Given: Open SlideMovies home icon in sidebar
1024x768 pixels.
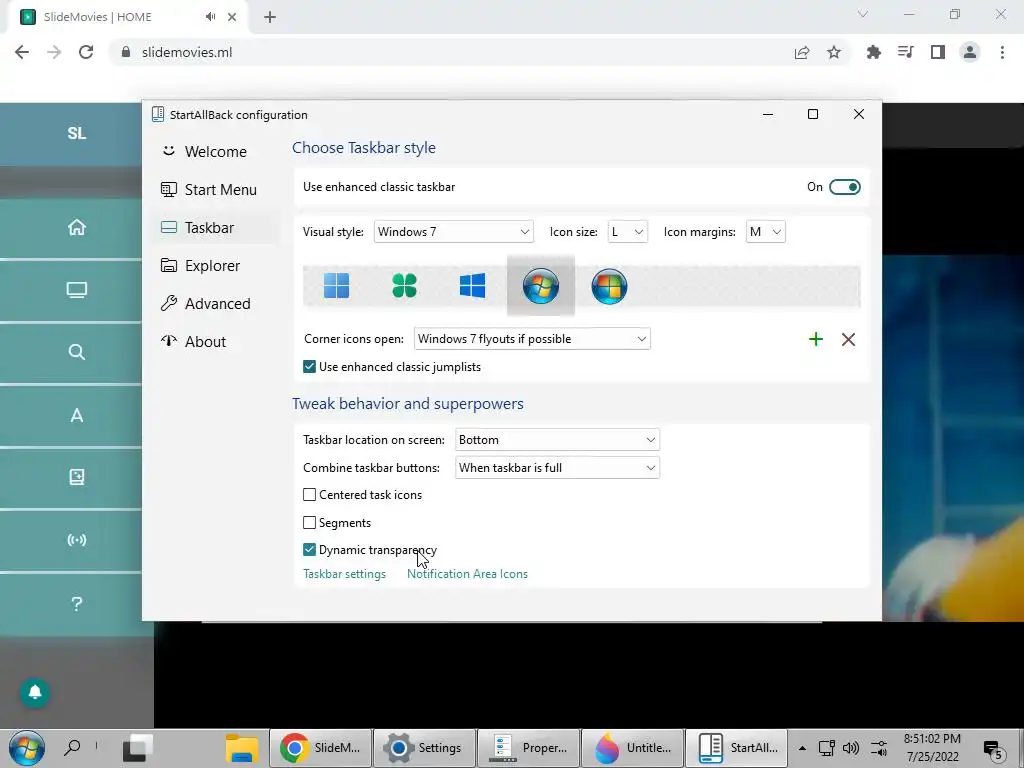Looking at the screenshot, I should [x=76, y=227].
